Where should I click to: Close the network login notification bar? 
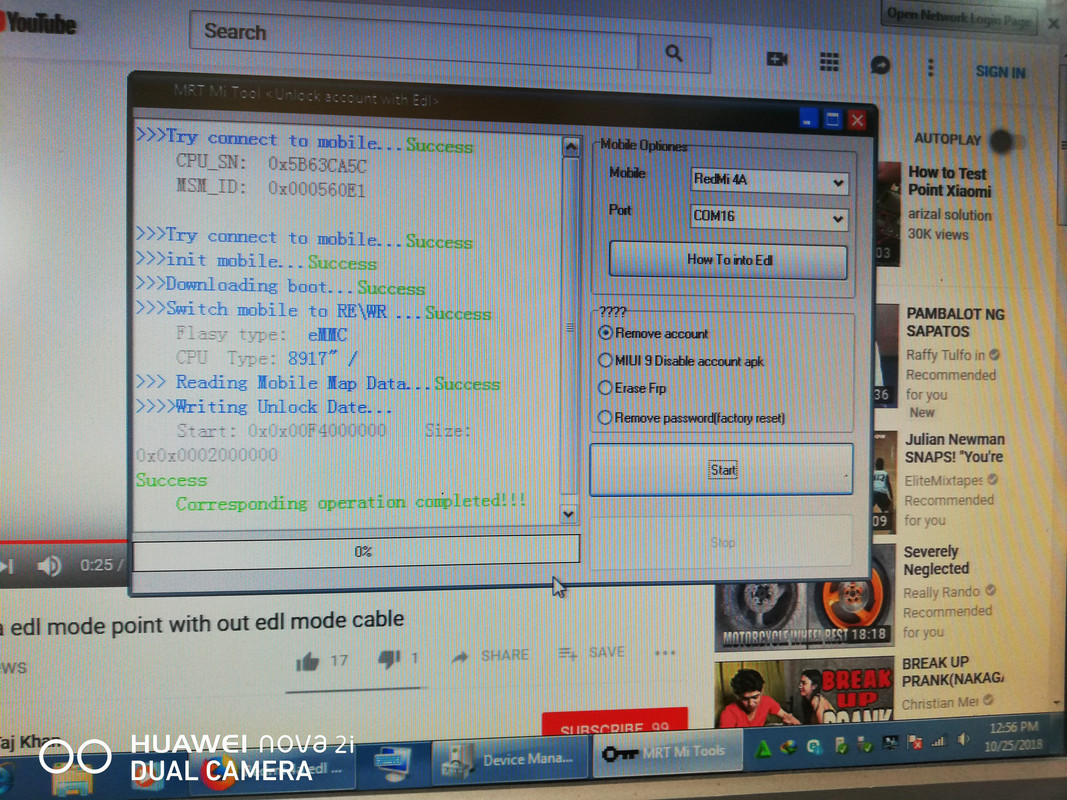tap(1053, 23)
